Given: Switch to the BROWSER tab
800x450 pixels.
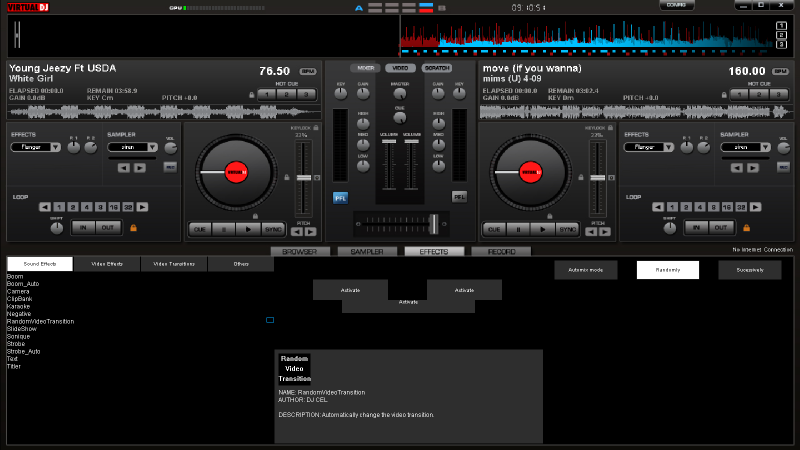Looking at the screenshot, I should 300,252.
